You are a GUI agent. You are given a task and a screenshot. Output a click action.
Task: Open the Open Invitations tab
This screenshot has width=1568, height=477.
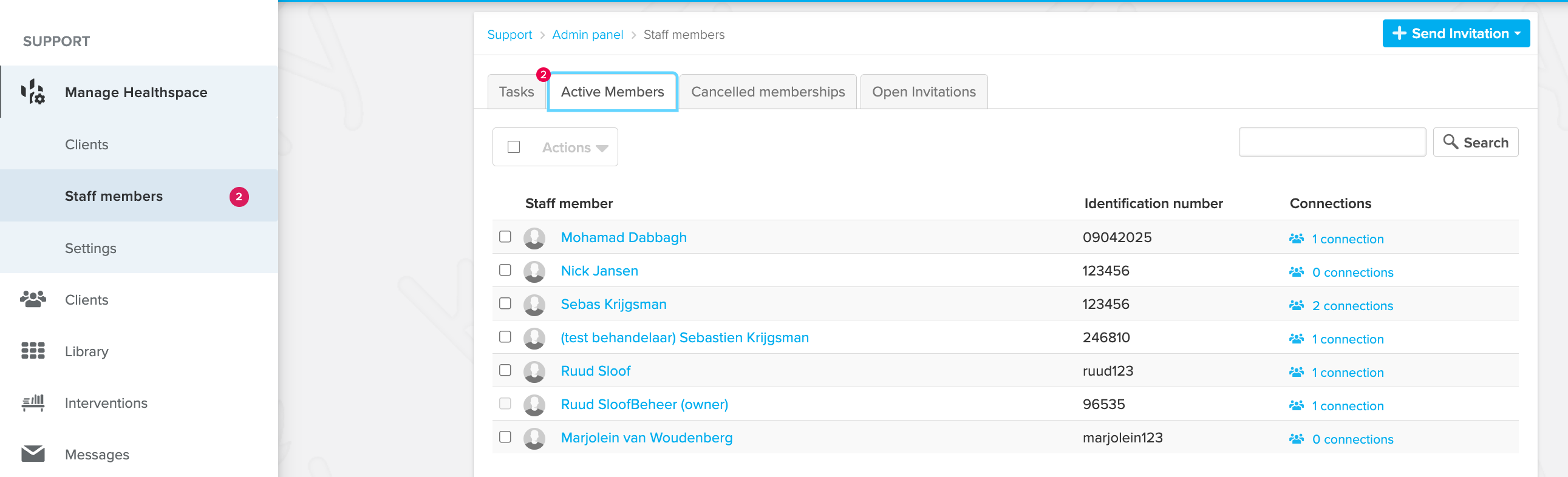924,92
